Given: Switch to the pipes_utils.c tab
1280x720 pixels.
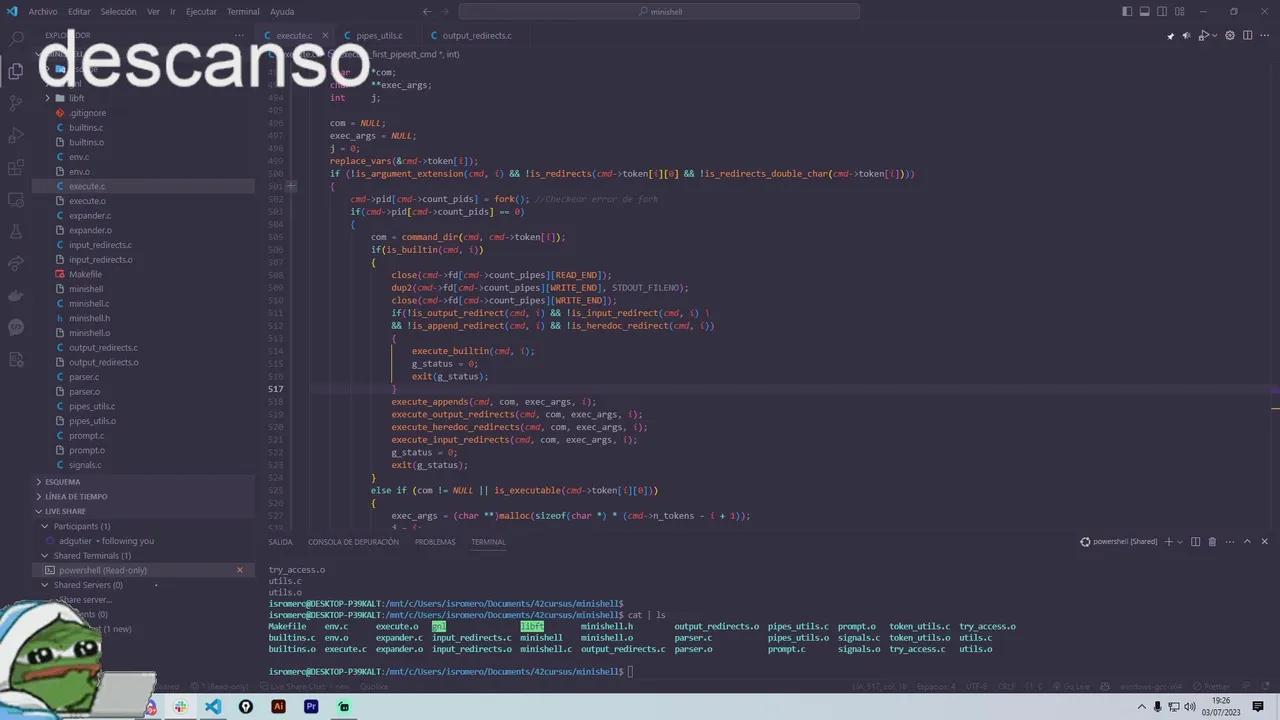Looking at the screenshot, I should click(379, 36).
